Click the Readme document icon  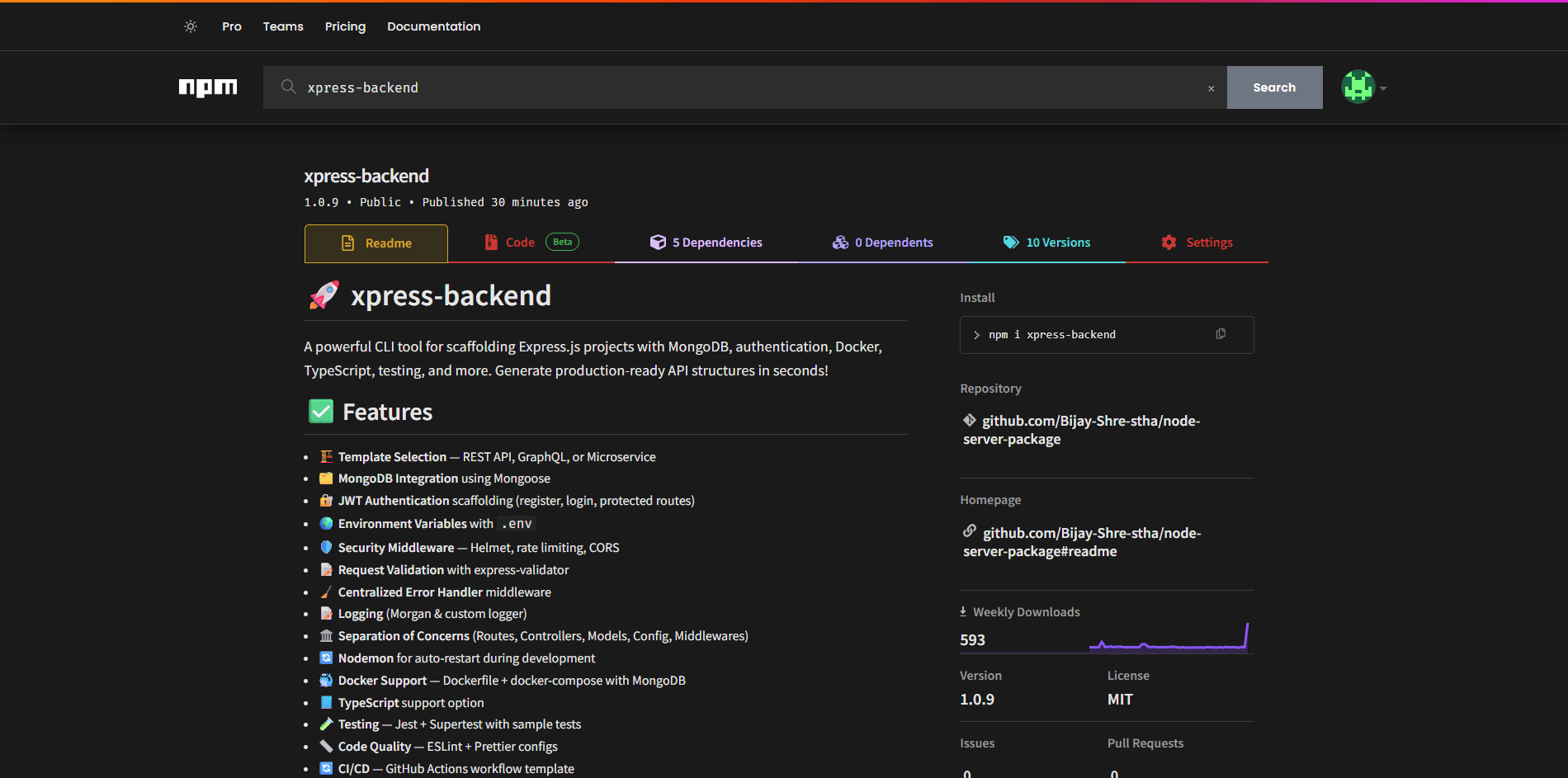tap(348, 243)
